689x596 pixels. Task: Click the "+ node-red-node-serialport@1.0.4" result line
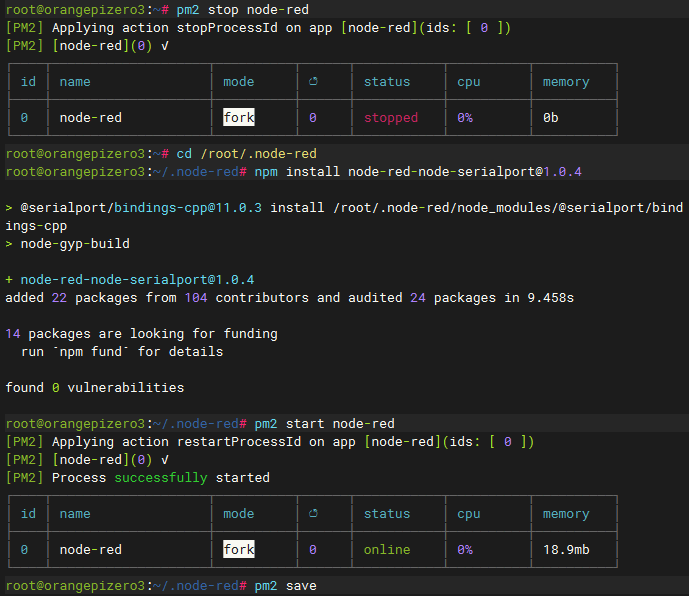point(130,280)
